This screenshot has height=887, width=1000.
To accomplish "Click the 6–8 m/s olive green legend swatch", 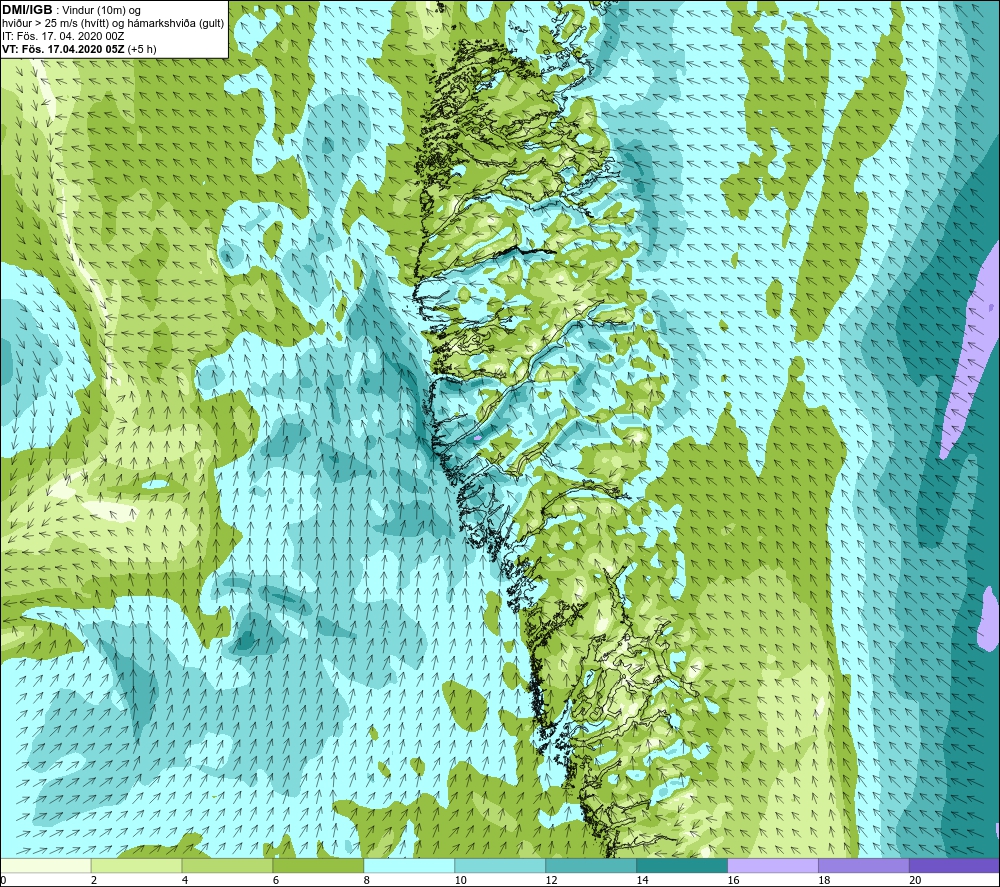I will pyautogui.click(x=318, y=865).
